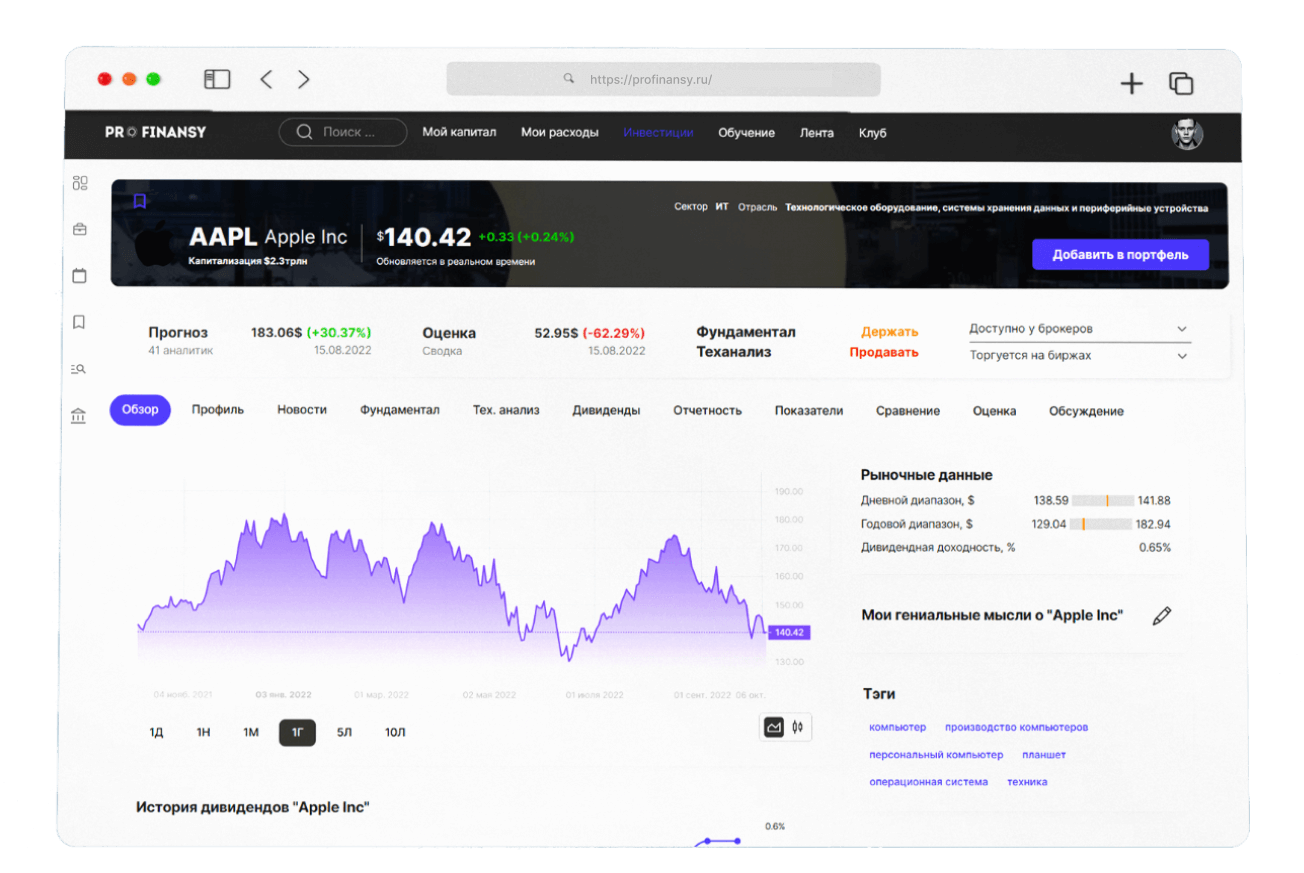
Task: Focus the 'Поиск ...' search field
Action: point(343,132)
